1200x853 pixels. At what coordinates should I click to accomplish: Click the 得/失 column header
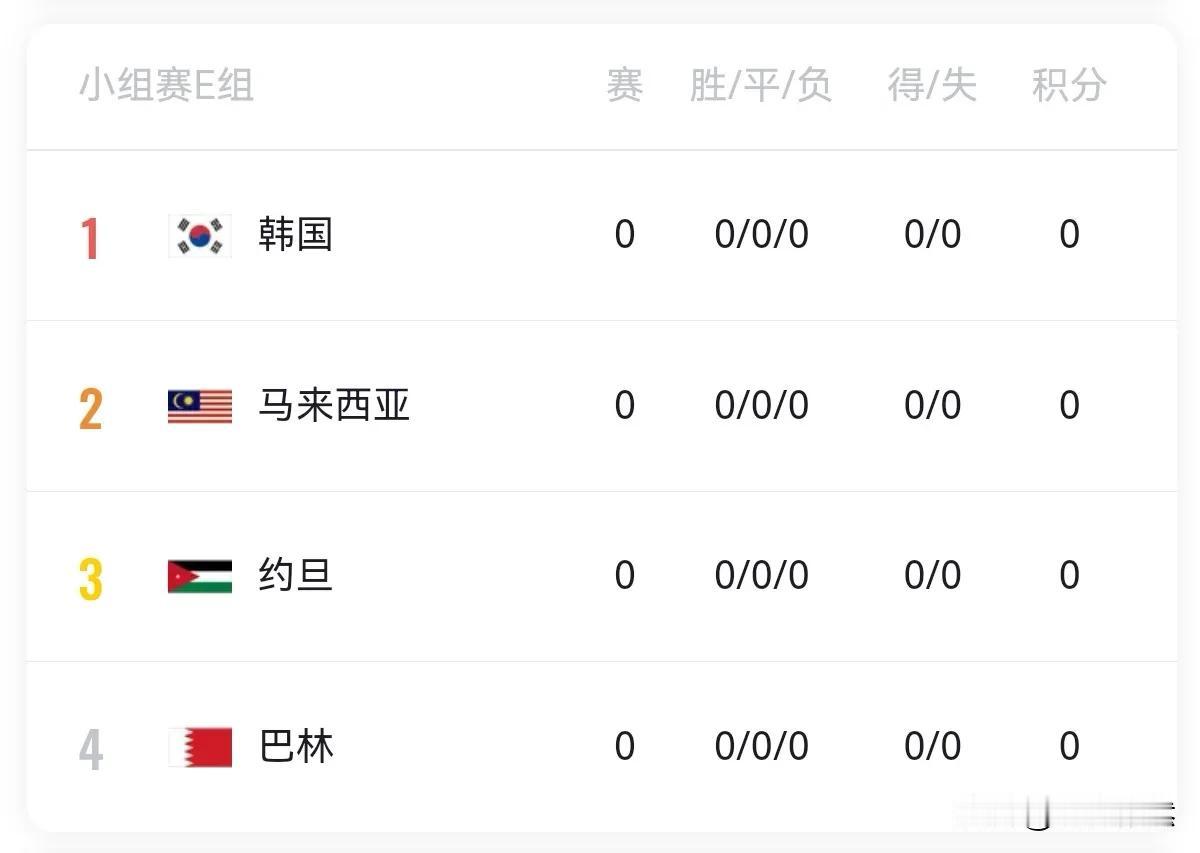click(932, 85)
